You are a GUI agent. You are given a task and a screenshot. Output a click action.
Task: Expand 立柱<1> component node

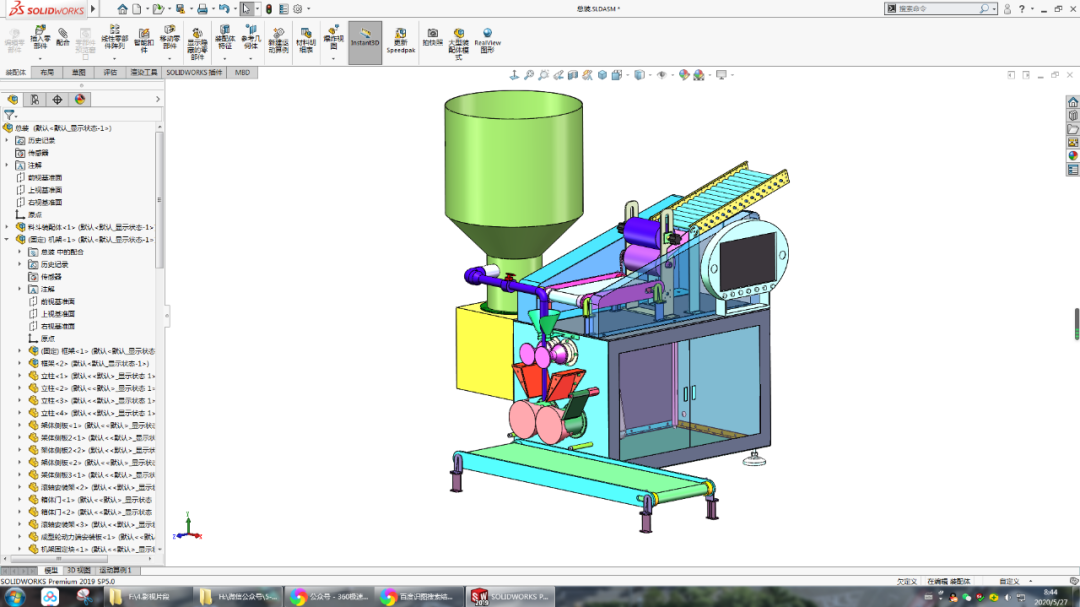[x=19, y=376]
